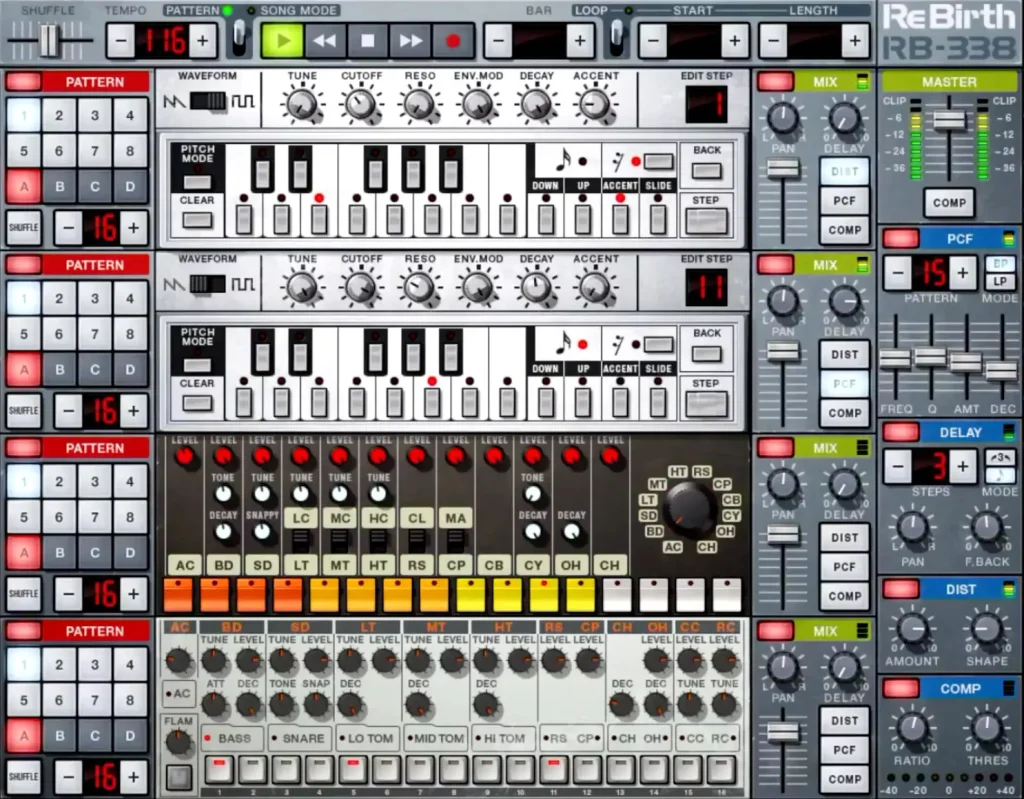The height and width of the screenshot is (799, 1024).
Task: Toggle Accent button on first synth
Action: (620, 220)
